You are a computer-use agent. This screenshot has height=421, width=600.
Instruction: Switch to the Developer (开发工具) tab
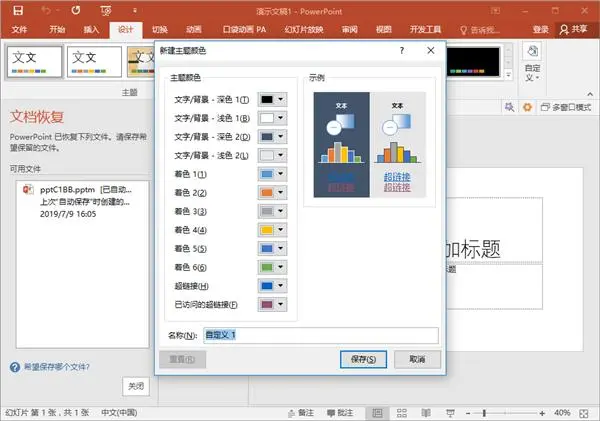(426, 29)
